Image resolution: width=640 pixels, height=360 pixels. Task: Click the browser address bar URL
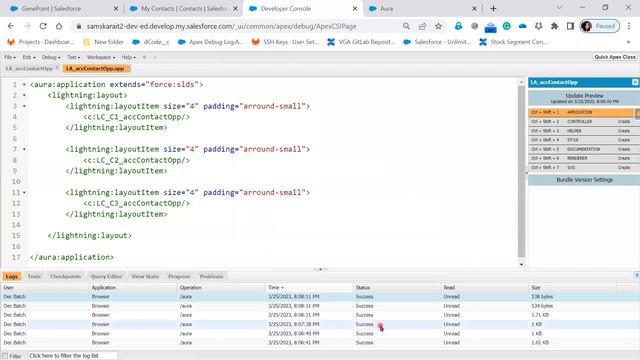tap(222, 26)
